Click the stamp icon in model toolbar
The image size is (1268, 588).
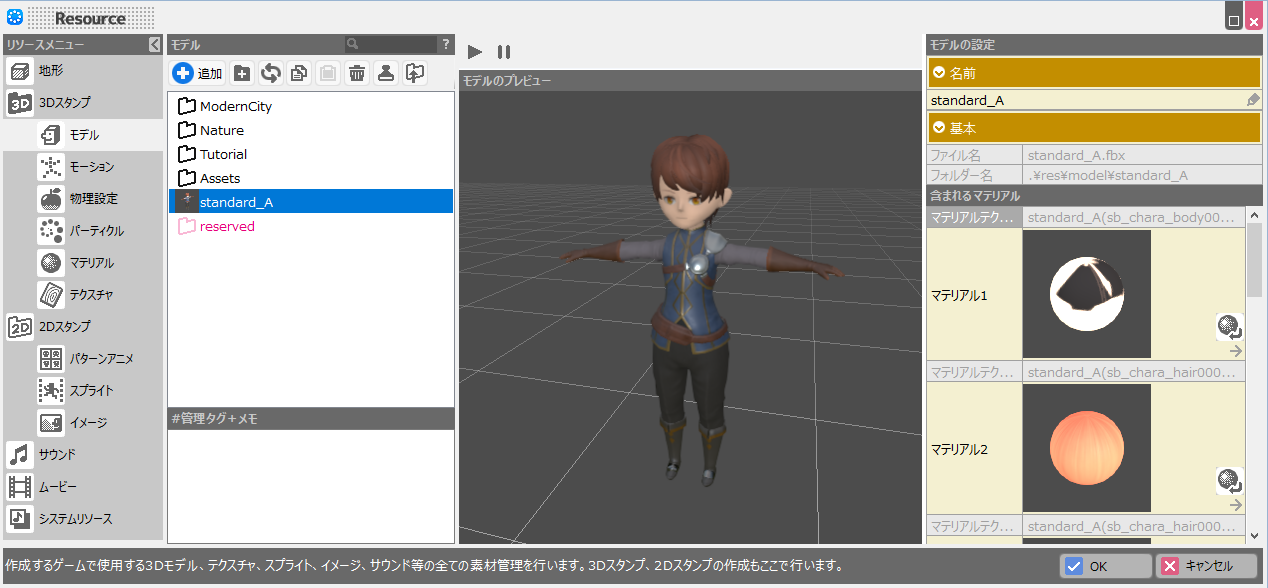(x=385, y=73)
